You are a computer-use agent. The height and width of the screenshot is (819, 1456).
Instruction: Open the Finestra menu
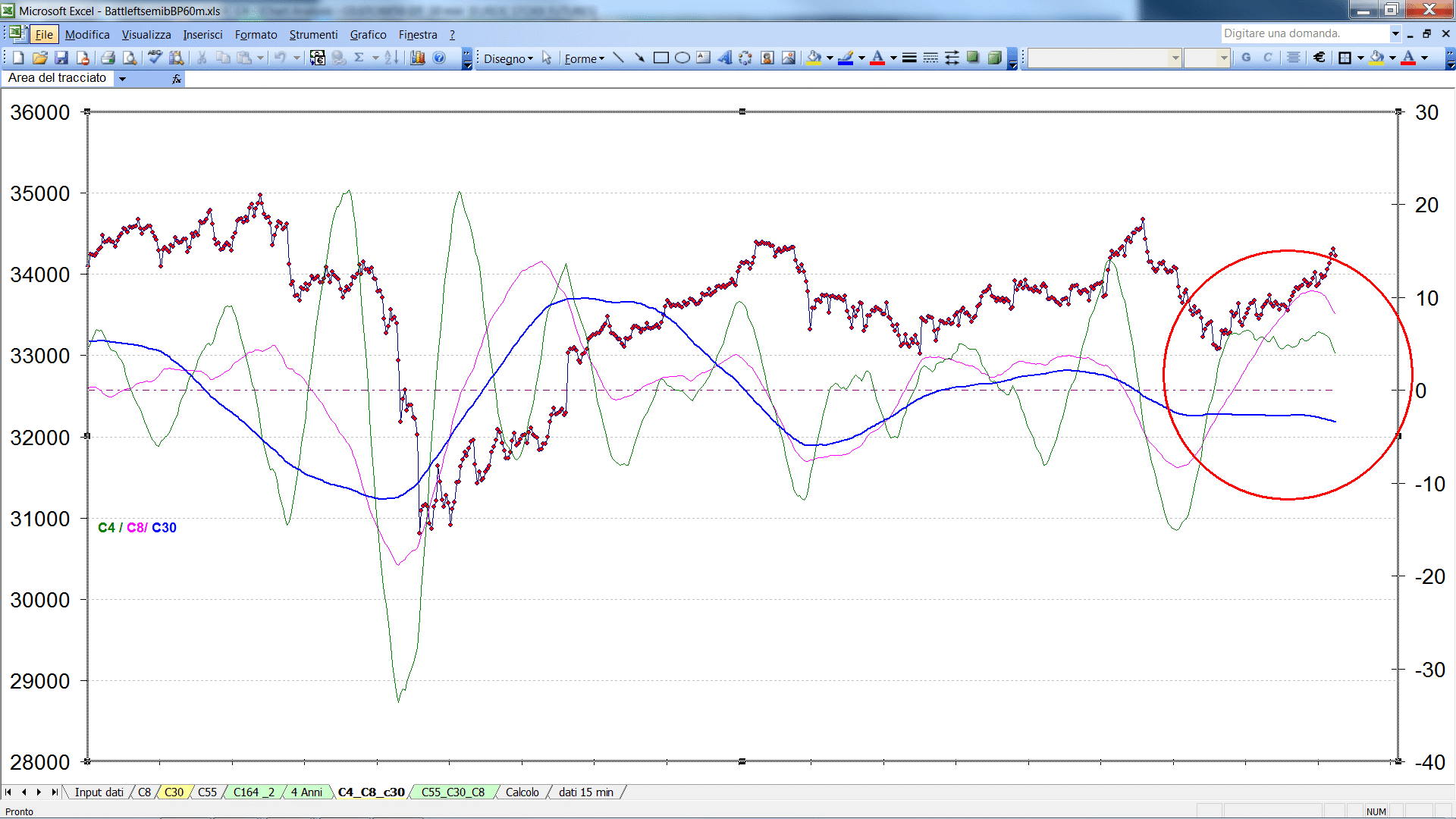click(418, 34)
